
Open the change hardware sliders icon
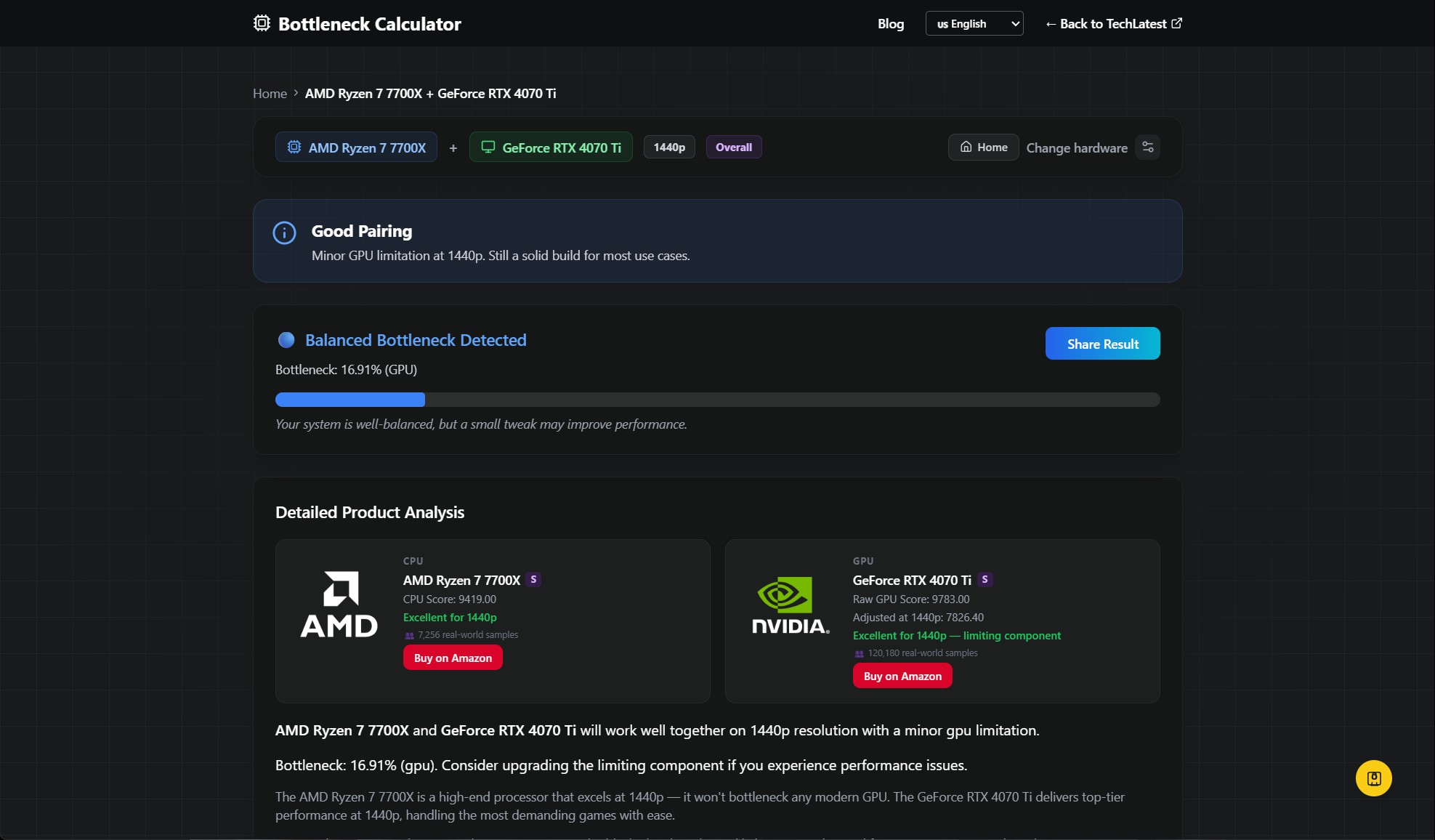pos(1148,147)
